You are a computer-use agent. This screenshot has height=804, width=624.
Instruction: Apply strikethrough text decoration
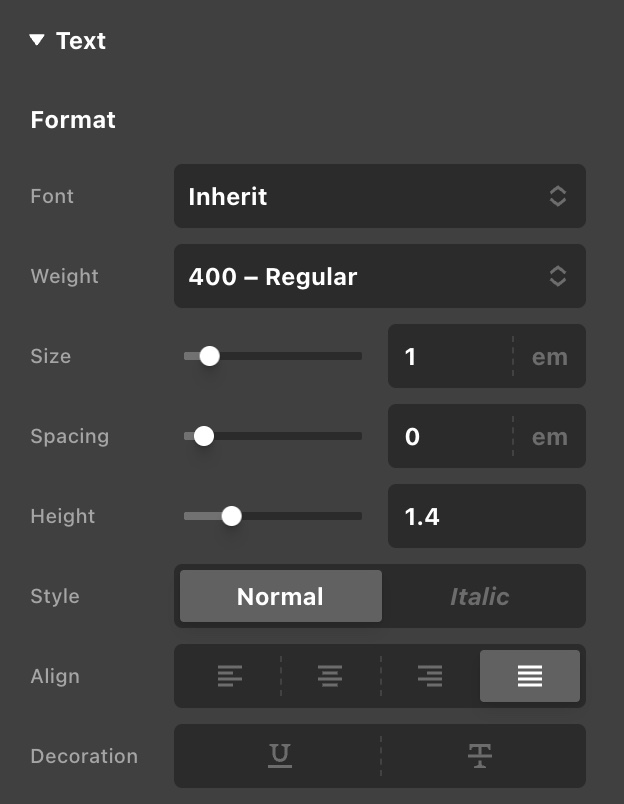coord(480,756)
